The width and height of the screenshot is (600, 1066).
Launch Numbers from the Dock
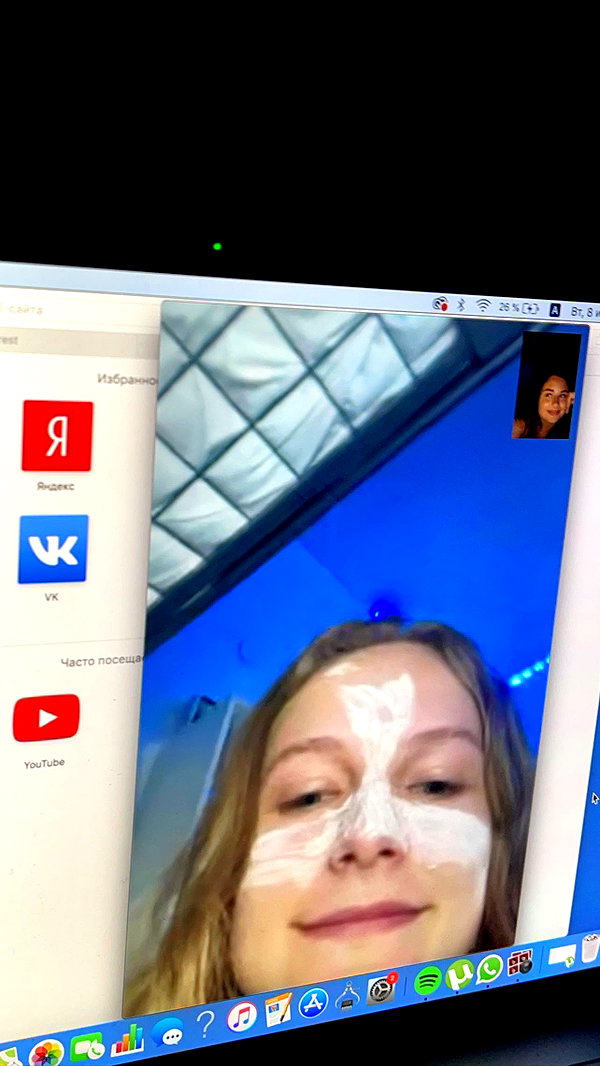[x=128, y=1040]
